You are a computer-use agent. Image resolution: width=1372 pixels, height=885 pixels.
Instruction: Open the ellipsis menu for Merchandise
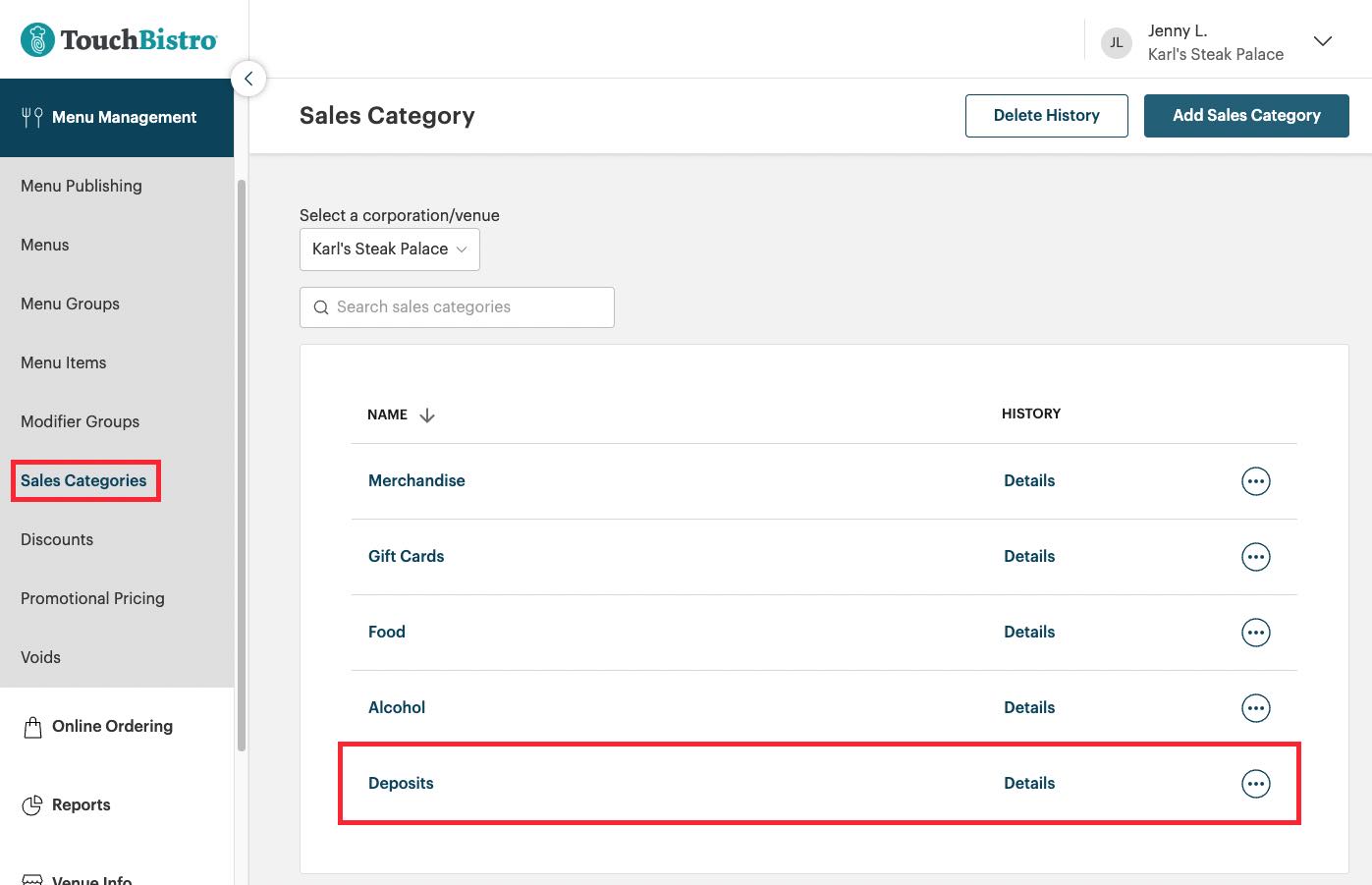coord(1255,480)
